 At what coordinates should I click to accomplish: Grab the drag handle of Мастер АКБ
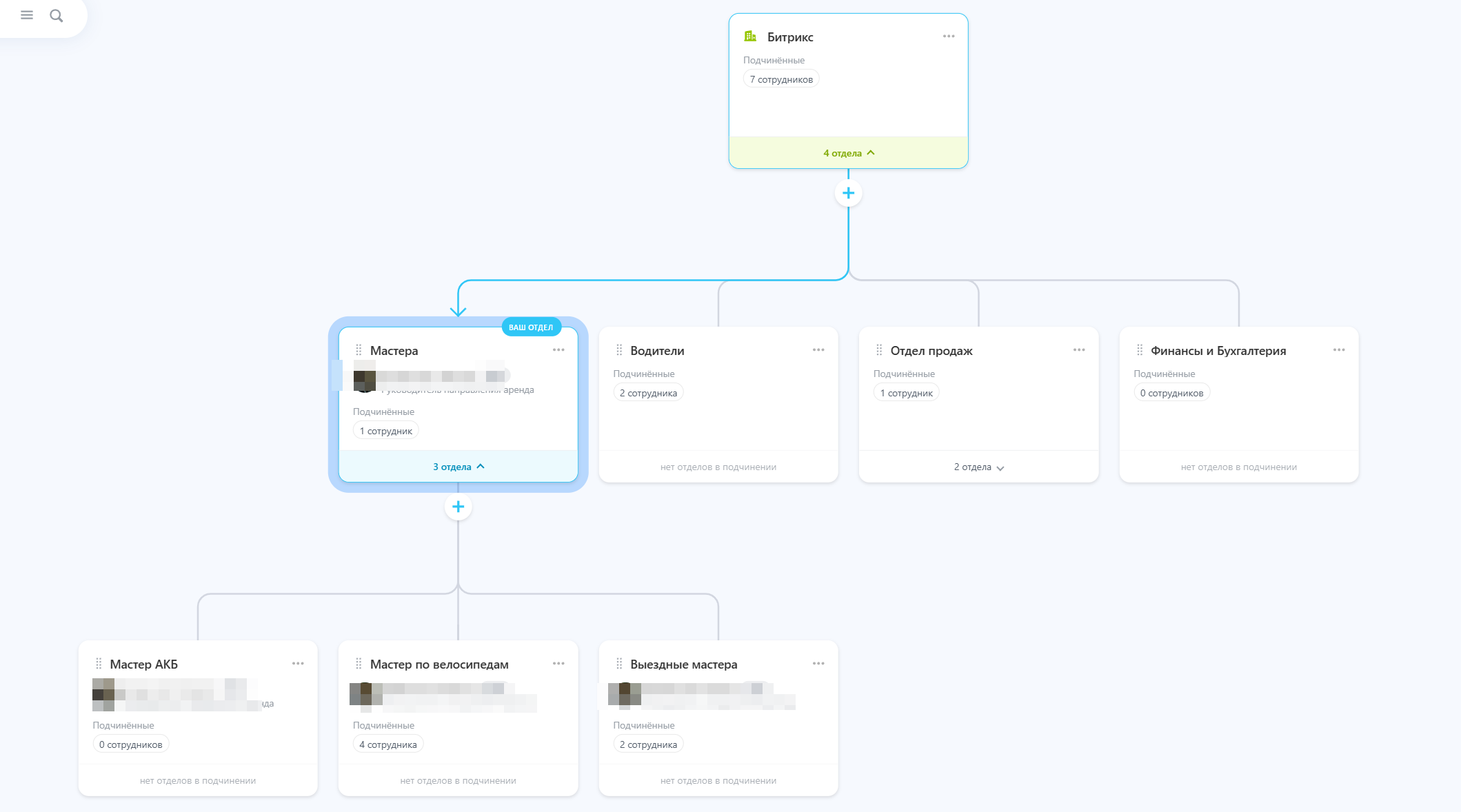point(99,664)
